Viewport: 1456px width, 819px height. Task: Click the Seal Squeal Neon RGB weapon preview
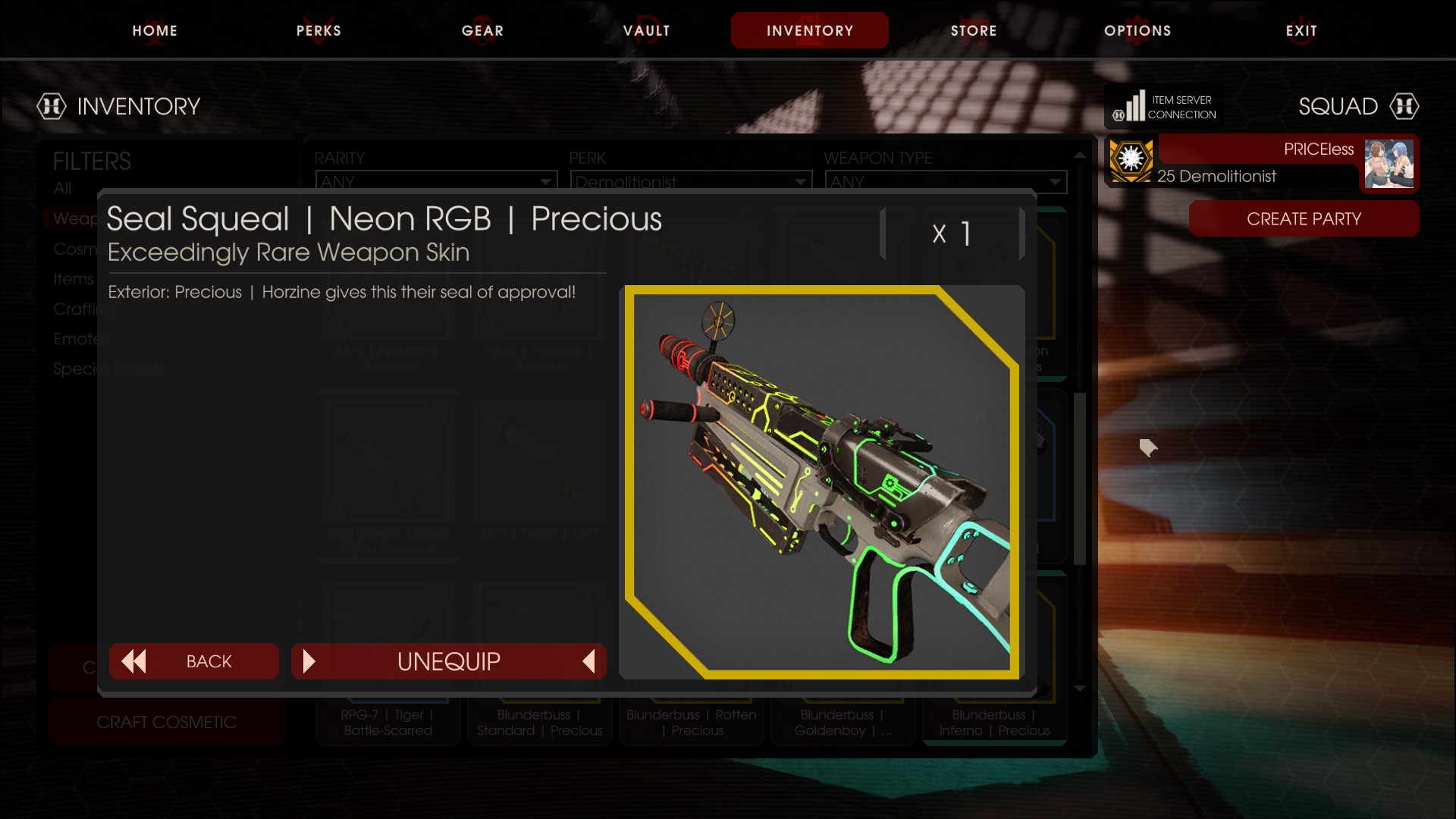[x=822, y=482]
